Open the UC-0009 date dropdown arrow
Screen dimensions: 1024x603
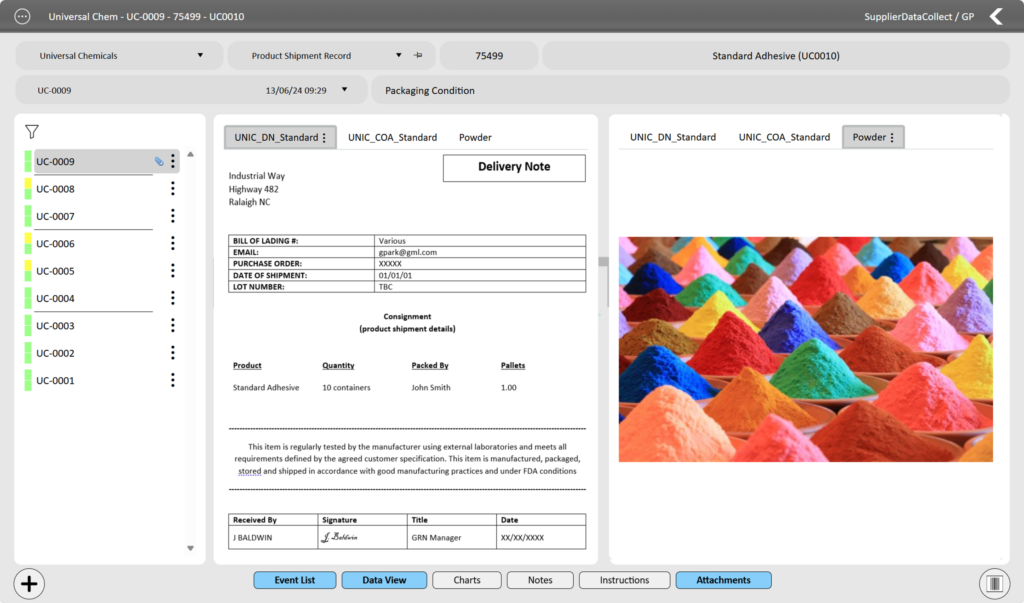coord(344,90)
